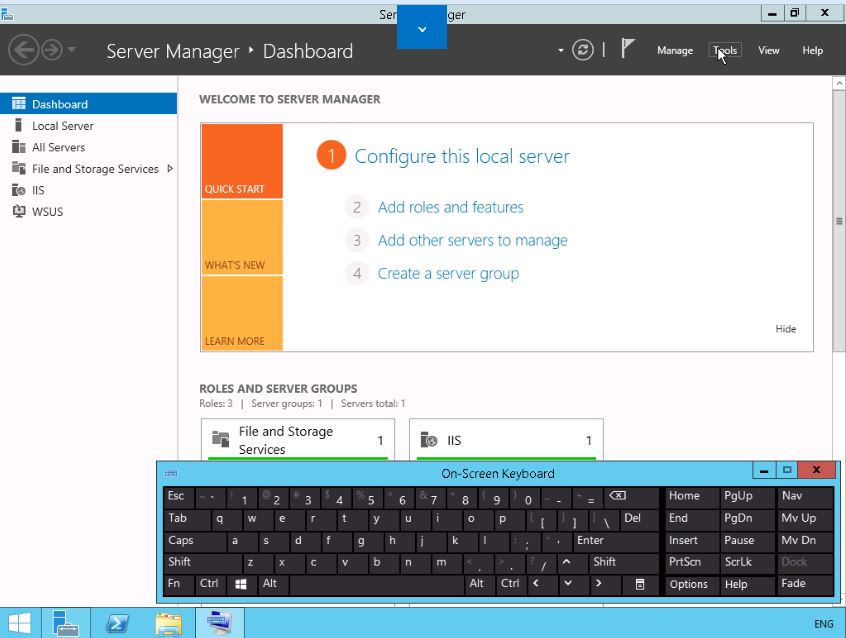Click the IIS sidebar icon
The image size is (846, 638).
[x=19, y=190]
